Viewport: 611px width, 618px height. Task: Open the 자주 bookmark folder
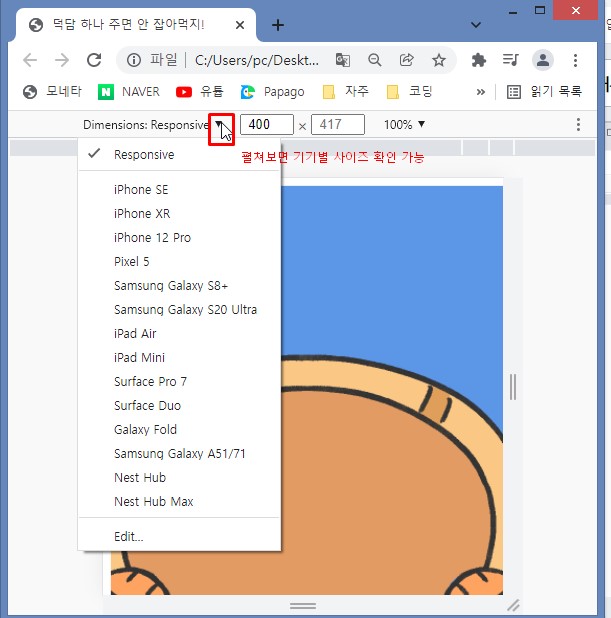(345, 92)
